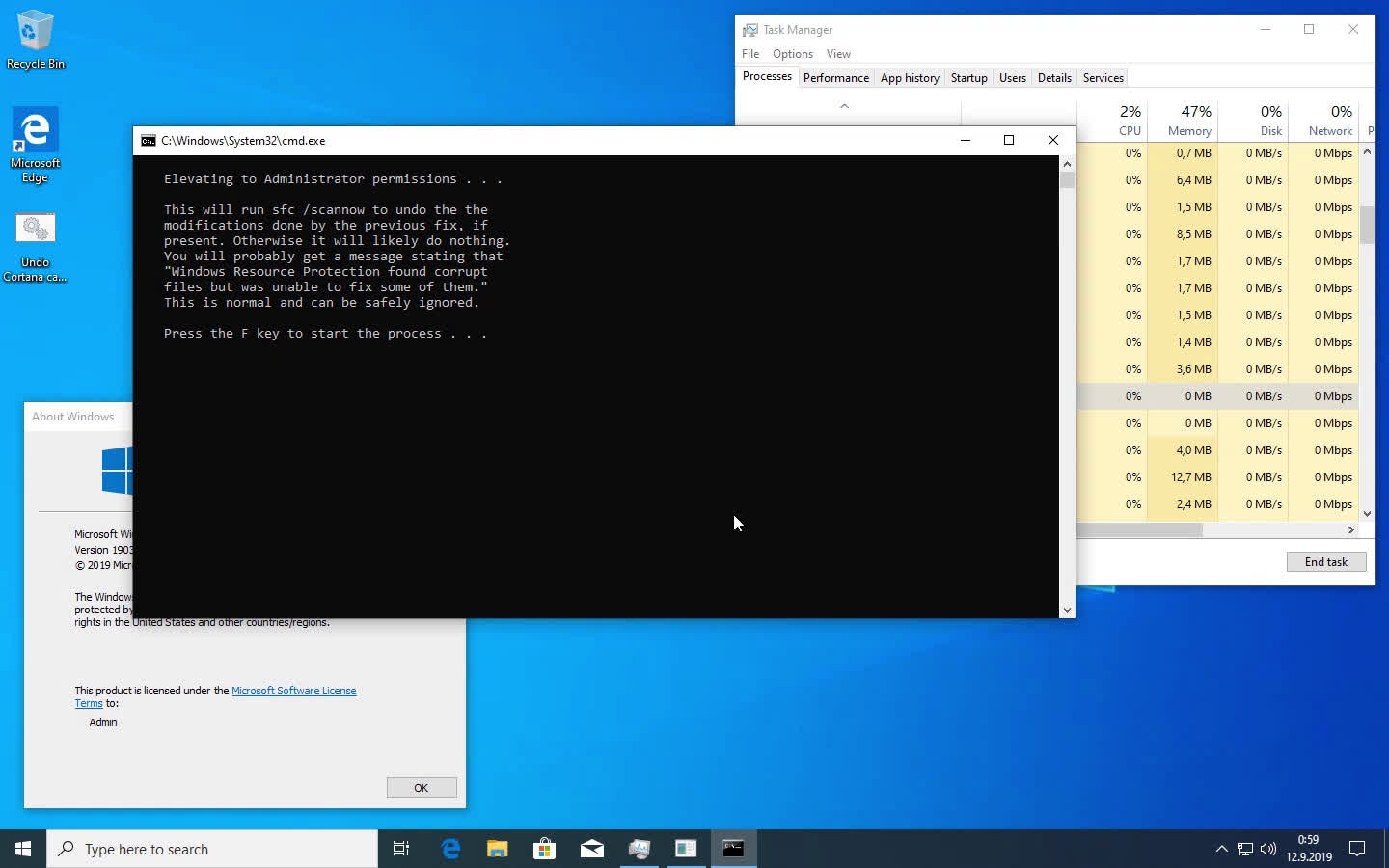This screenshot has height=868, width=1389.
Task: Open the Task Manager View menu
Action: 838,54
